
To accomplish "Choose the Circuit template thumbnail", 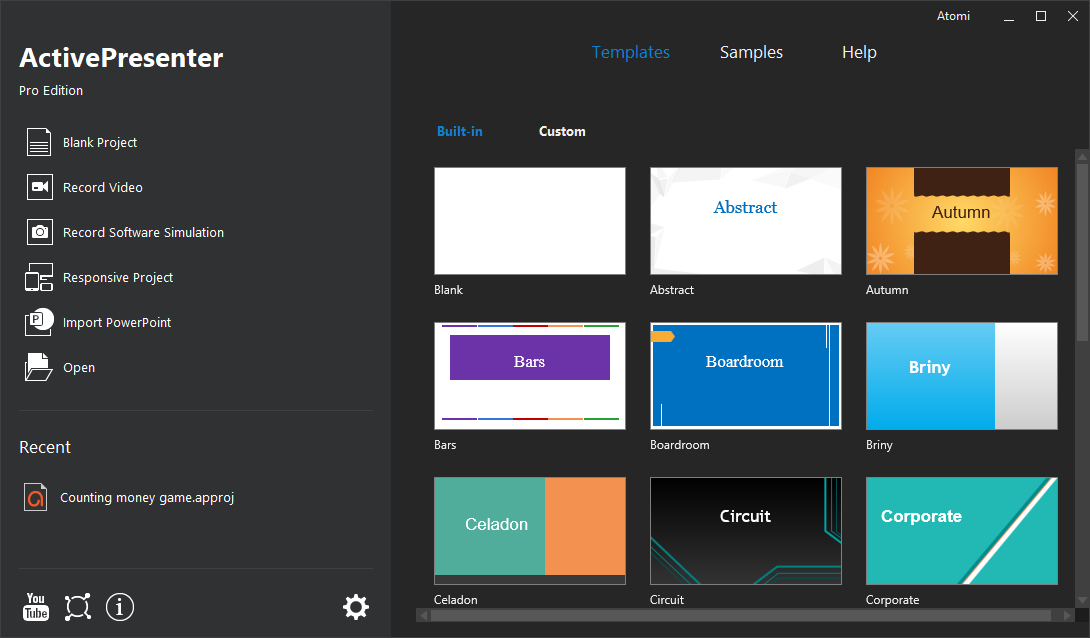I will pyautogui.click(x=746, y=531).
